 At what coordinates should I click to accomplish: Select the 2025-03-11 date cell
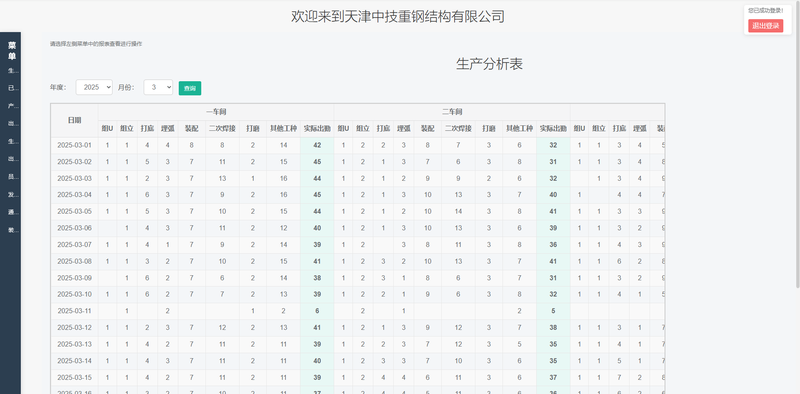[74, 311]
